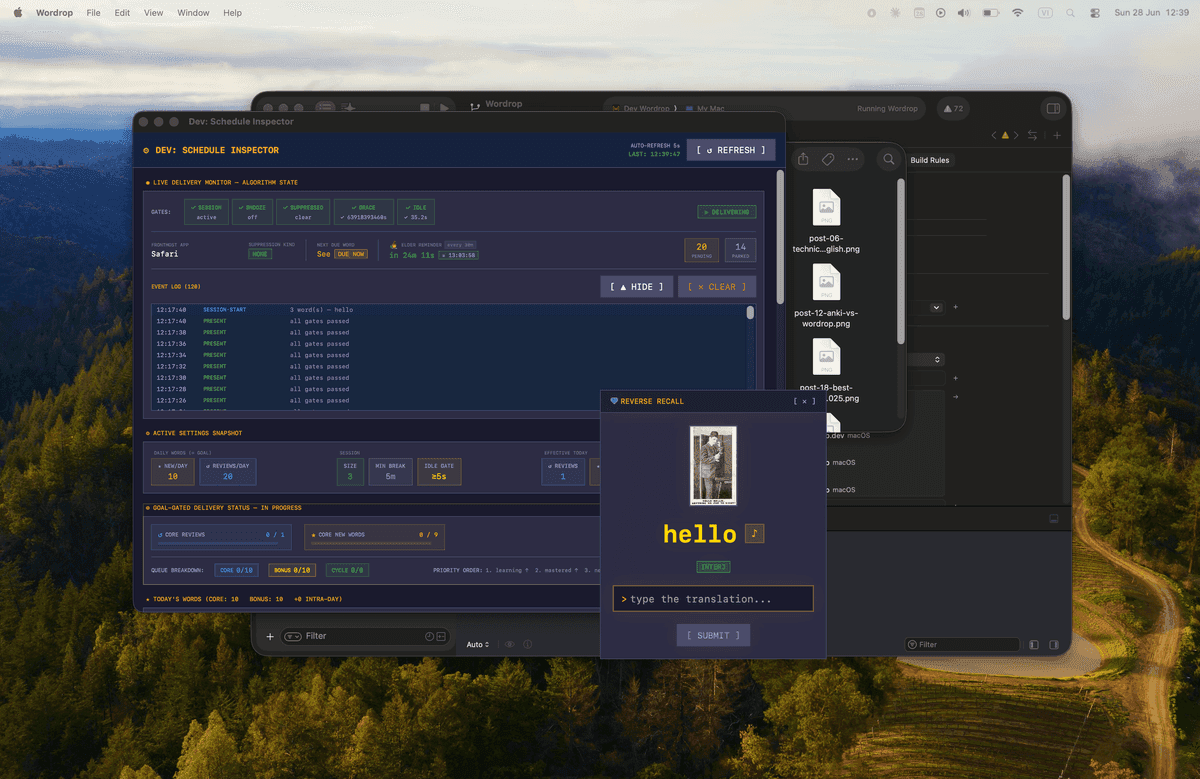This screenshot has width=1200, height=779.
Task: Click the Finder search magnifier
Action: [x=888, y=159]
